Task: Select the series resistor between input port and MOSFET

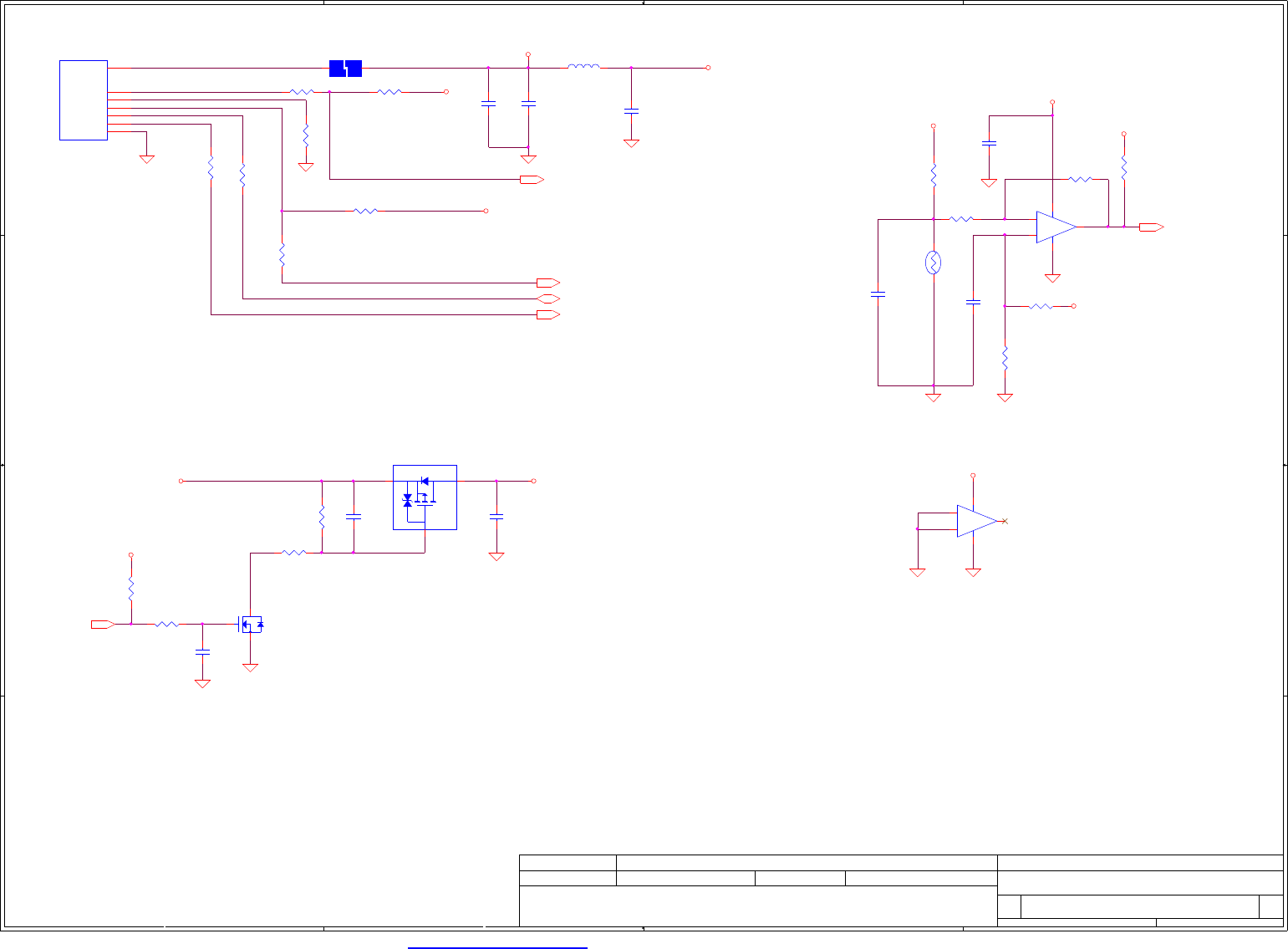Action: click(166, 624)
